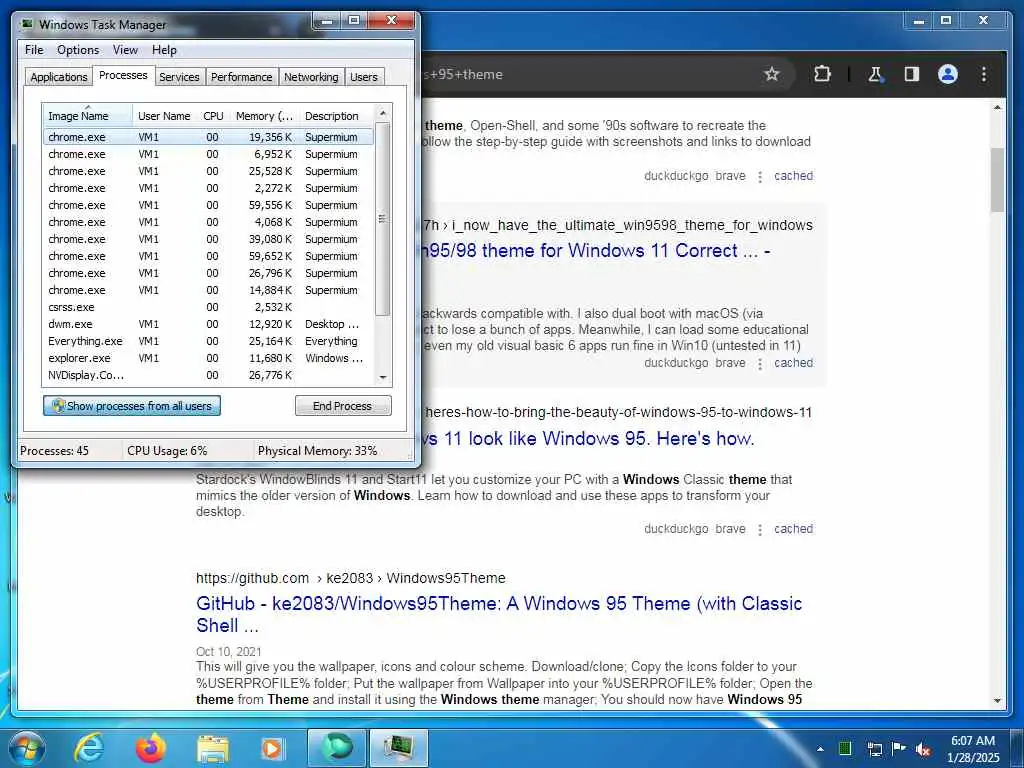Viewport: 1024px width, 768px height.
Task: Click the Task Manager title bar icon
Action: pos(27,24)
